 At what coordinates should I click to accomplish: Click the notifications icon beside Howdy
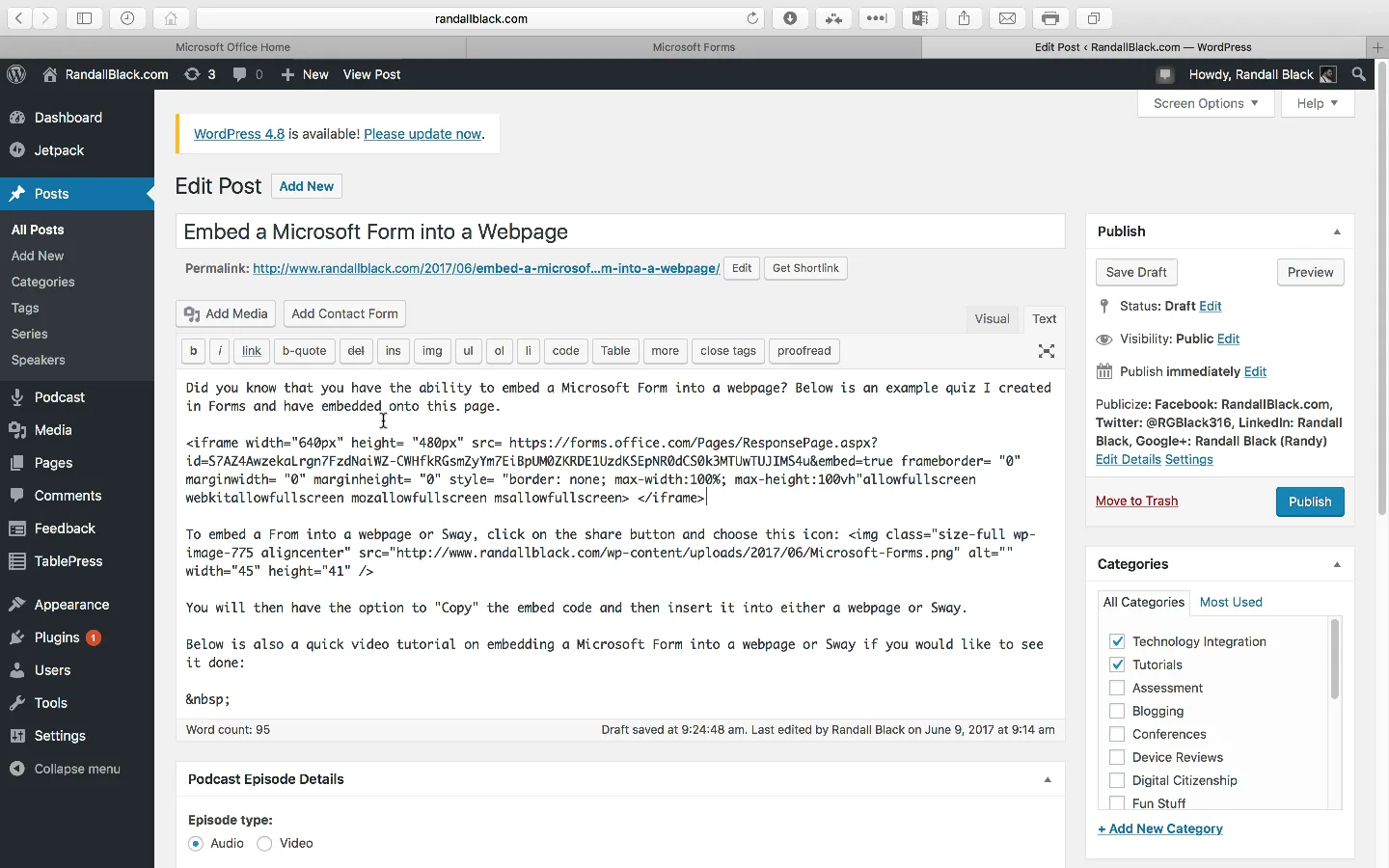point(1165,74)
